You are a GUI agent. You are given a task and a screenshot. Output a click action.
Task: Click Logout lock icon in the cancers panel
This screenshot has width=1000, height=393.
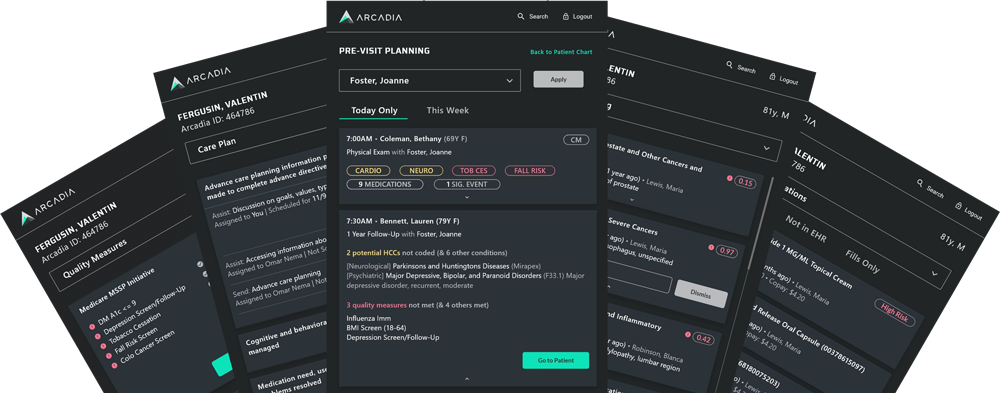coord(772,77)
